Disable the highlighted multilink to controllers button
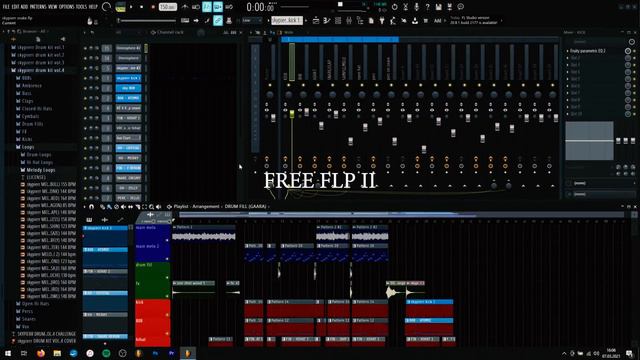640x360 pixels. tap(218, 20)
